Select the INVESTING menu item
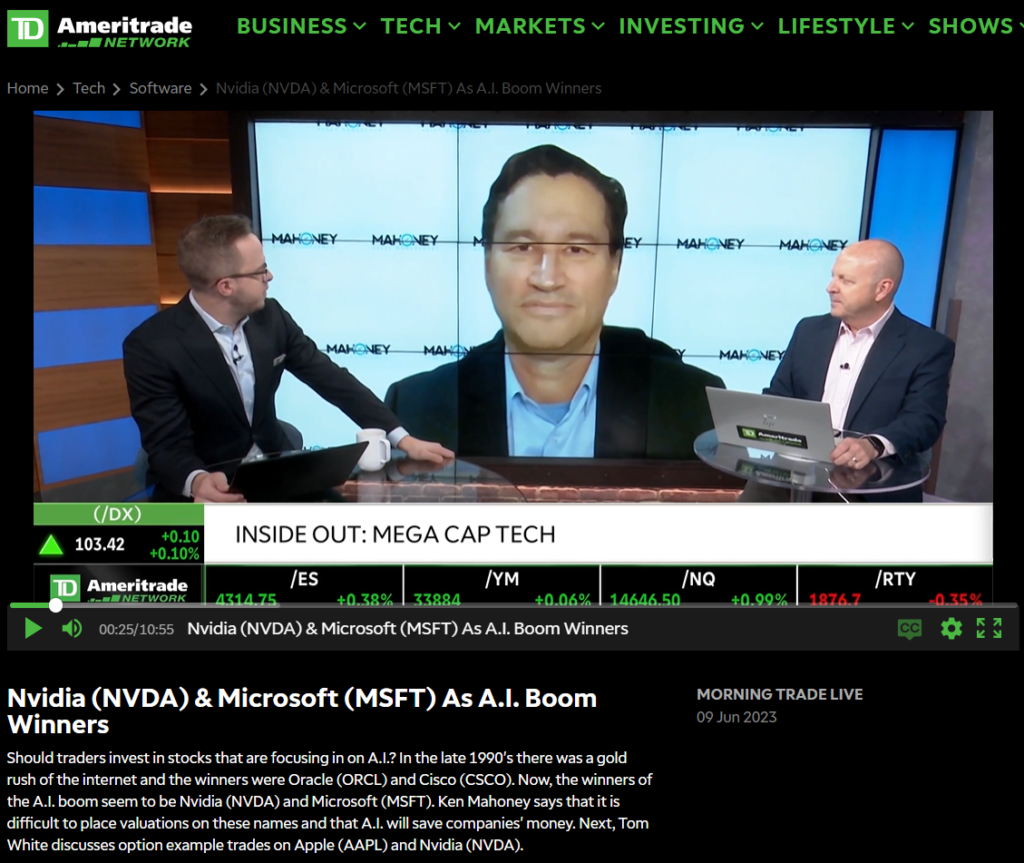This screenshot has width=1024, height=863. tap(682, 27)
